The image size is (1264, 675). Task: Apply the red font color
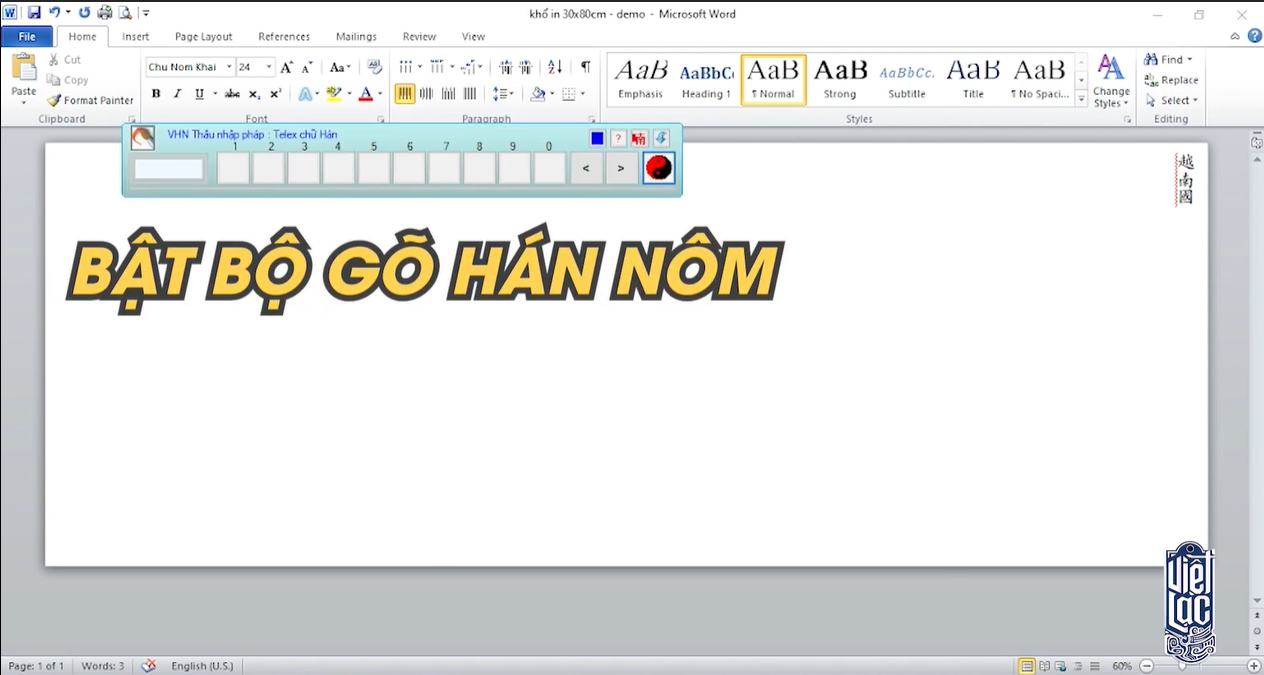[366, 94]
